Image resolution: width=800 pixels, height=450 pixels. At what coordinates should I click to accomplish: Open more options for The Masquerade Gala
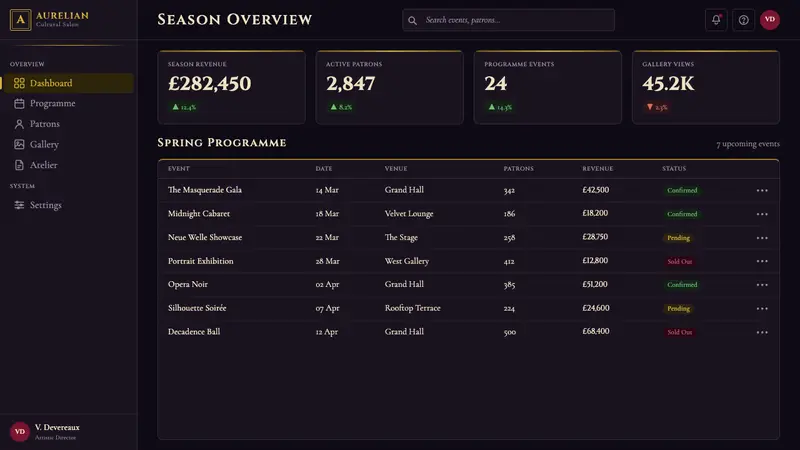[x=762, y=190]
